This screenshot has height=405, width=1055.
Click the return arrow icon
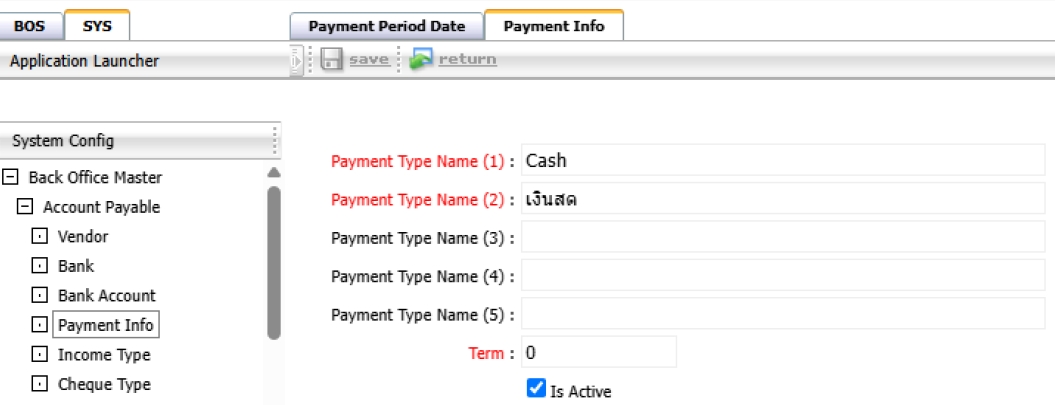pyautogui.click(x=421, y=60)
